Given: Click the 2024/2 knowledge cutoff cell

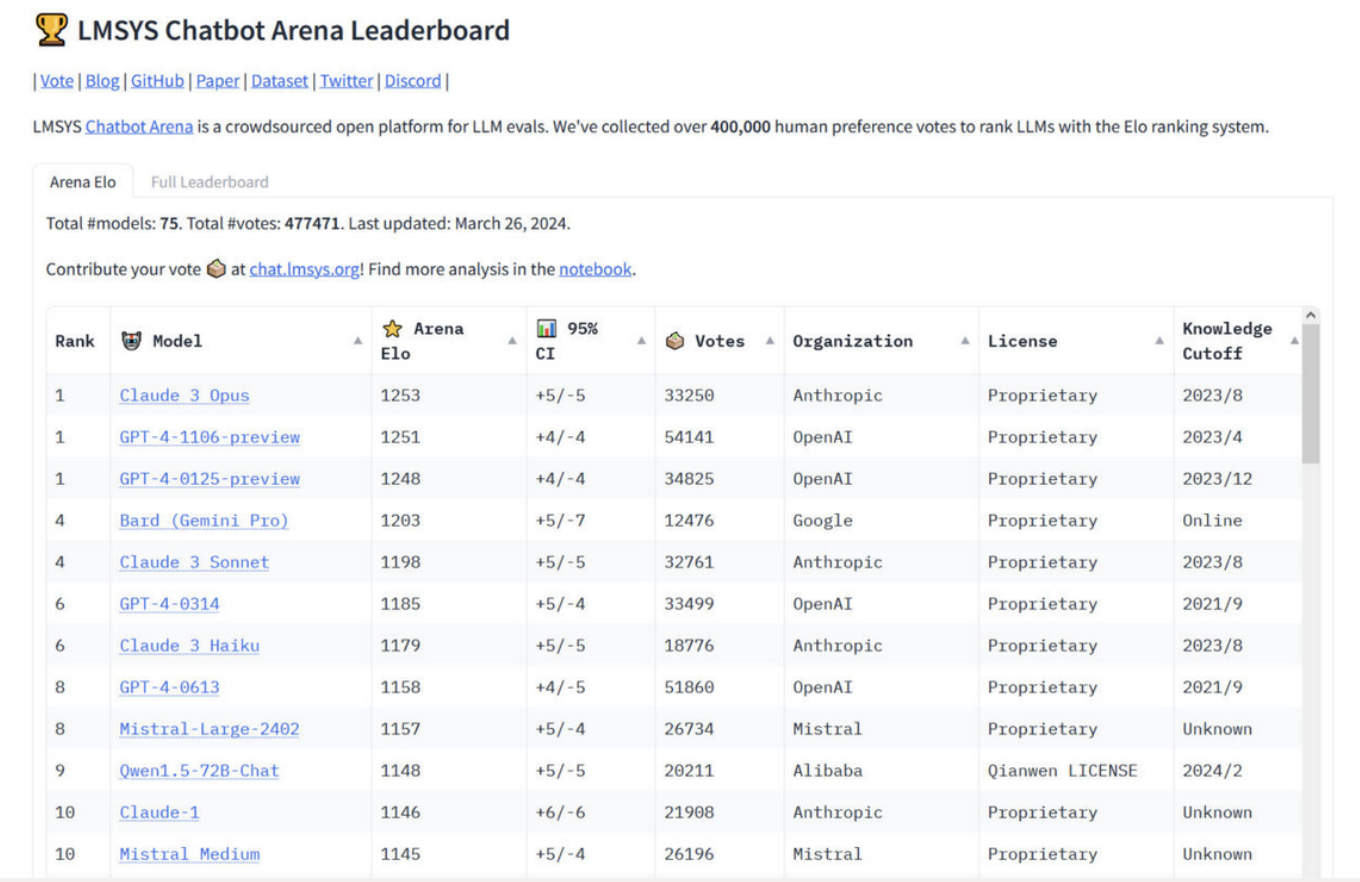Looking at the screenshot, I should coord(1239,771).
